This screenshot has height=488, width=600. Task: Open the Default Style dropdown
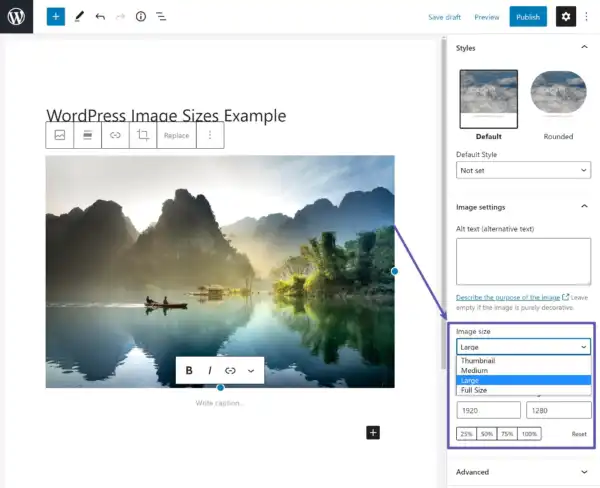[x=523, y=170]
